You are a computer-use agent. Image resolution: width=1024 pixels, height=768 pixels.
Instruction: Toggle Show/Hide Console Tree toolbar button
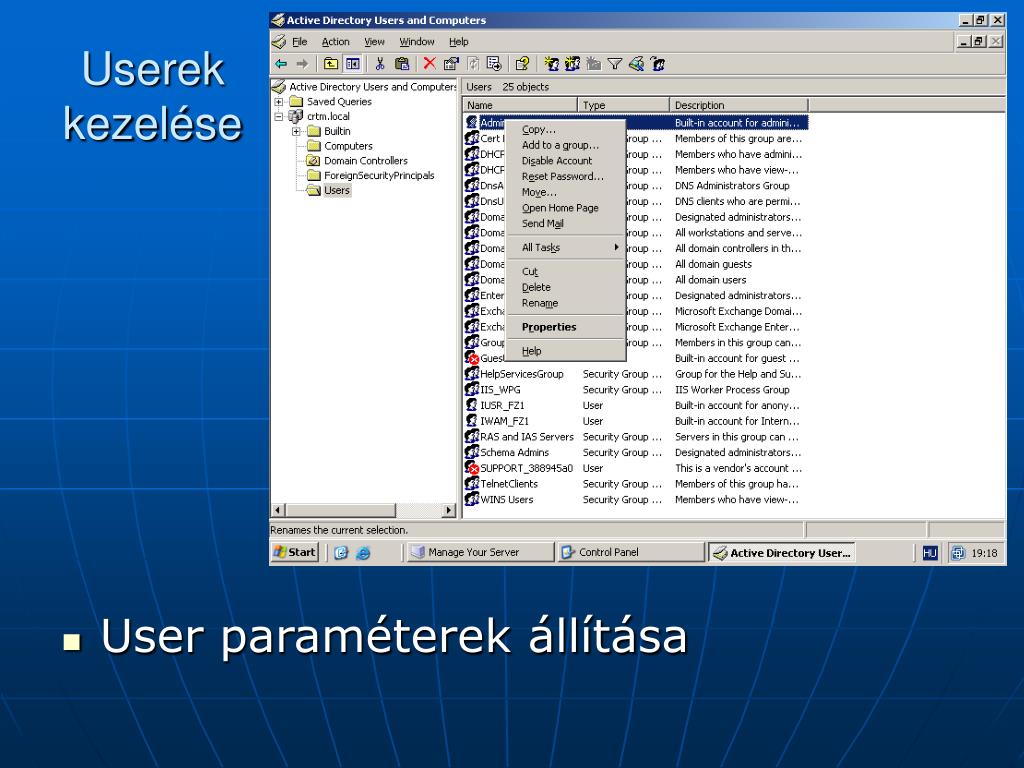click(x=353, y=64)
